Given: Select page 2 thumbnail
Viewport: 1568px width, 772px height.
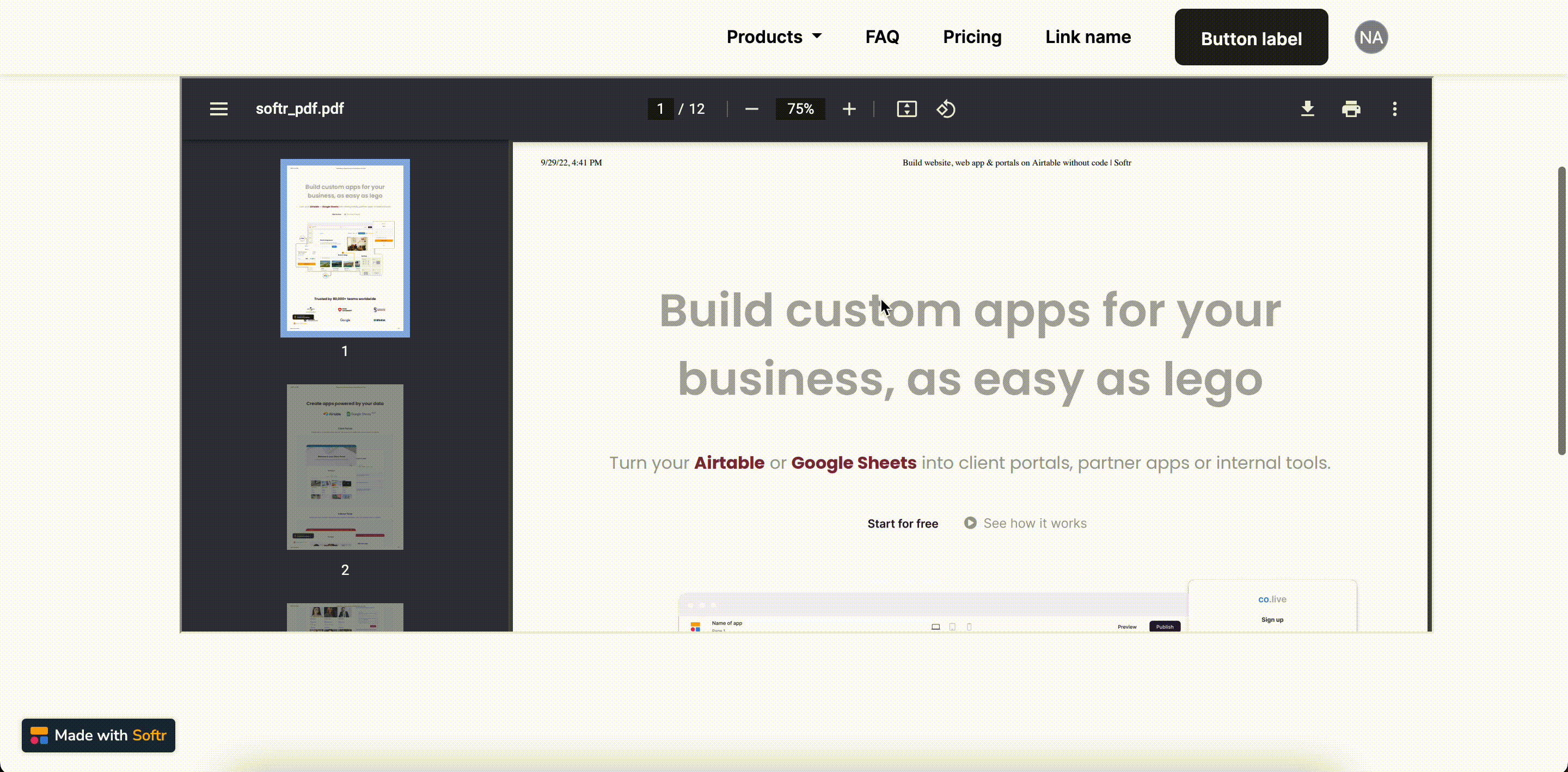Looking at the screenshot, I should point(345,467).
